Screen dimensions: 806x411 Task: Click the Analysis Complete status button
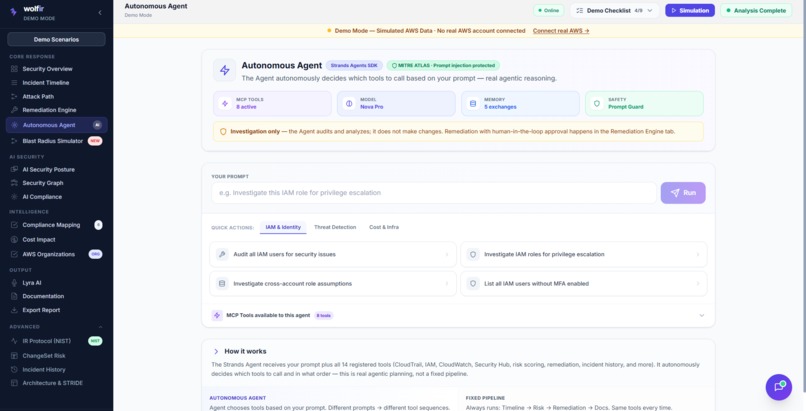[x=756, y=10]
